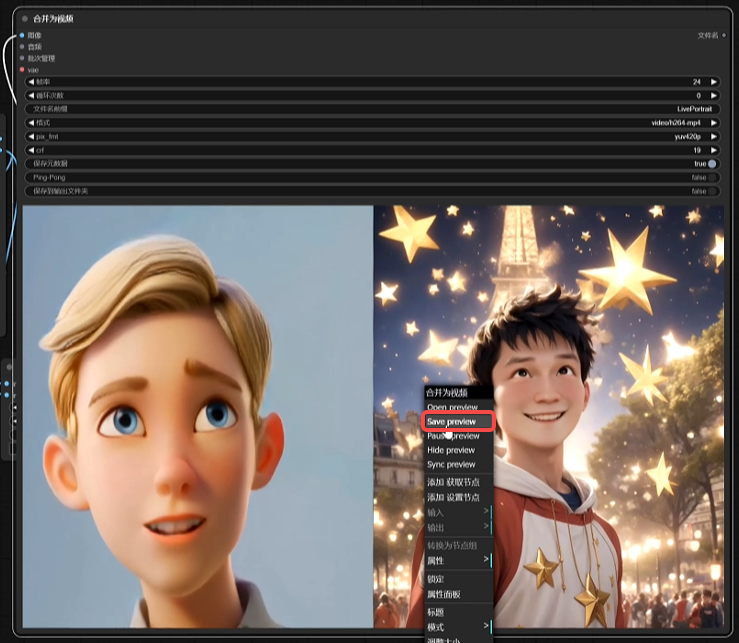
Task: Choose Sync preview in context menu
Action: click(x=459, y=465)
